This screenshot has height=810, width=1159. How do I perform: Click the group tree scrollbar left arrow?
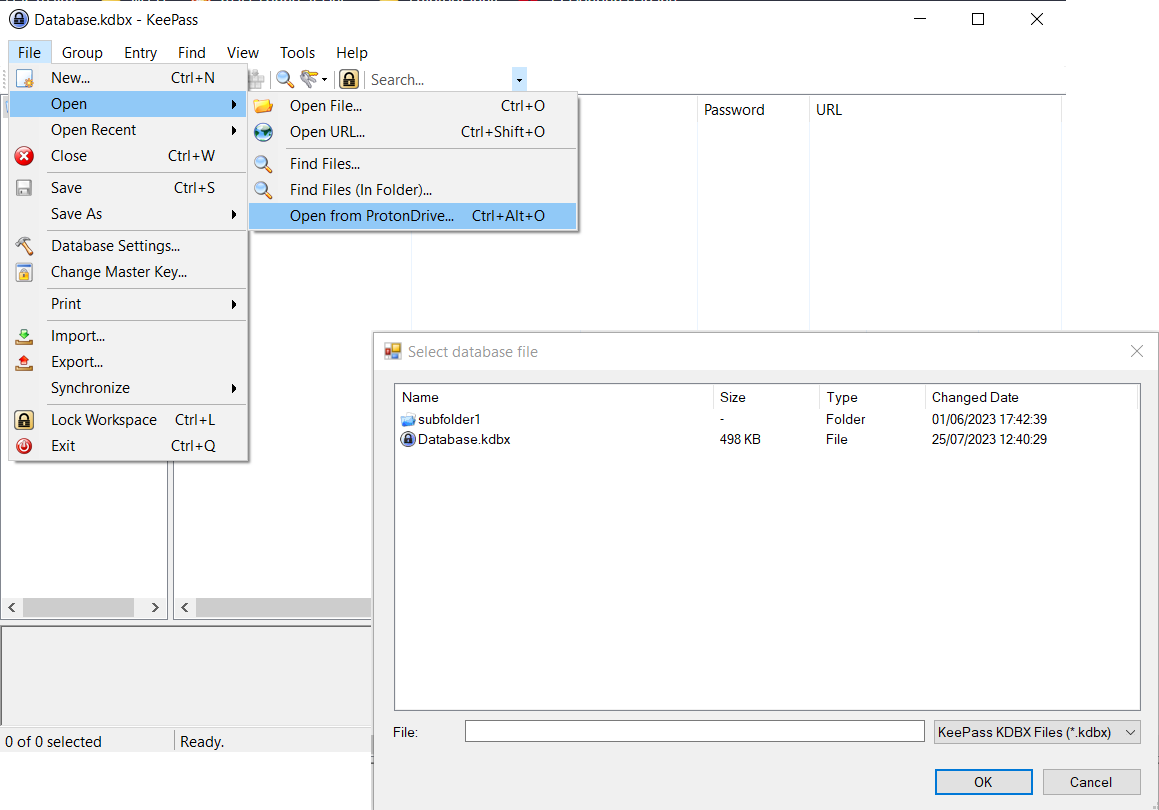tap(12, 608)
